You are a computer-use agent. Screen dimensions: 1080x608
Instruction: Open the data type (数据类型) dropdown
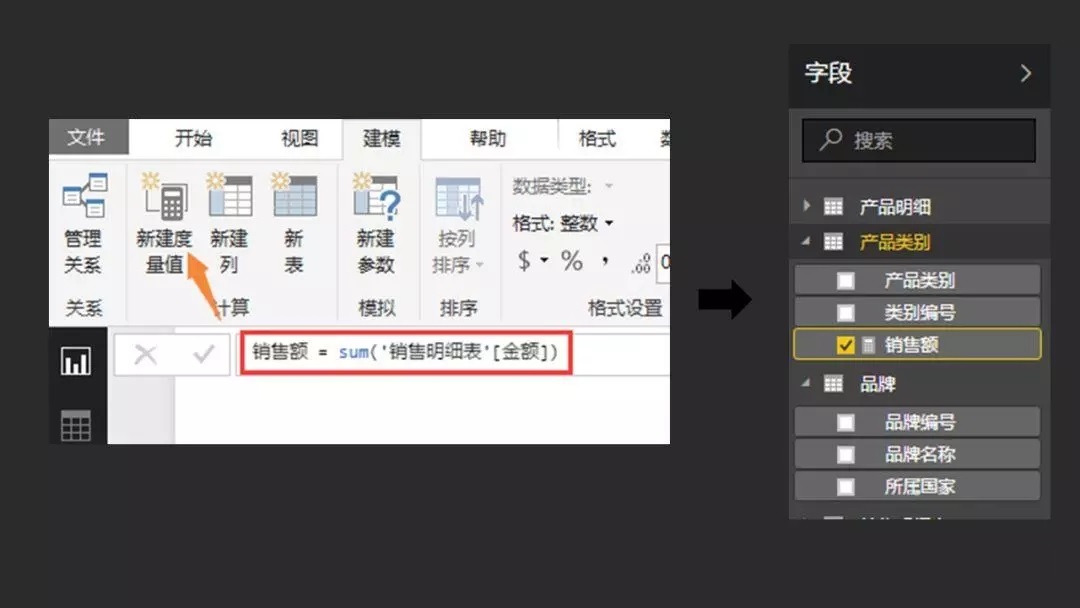pyautogui.click(x=608, y=186)
